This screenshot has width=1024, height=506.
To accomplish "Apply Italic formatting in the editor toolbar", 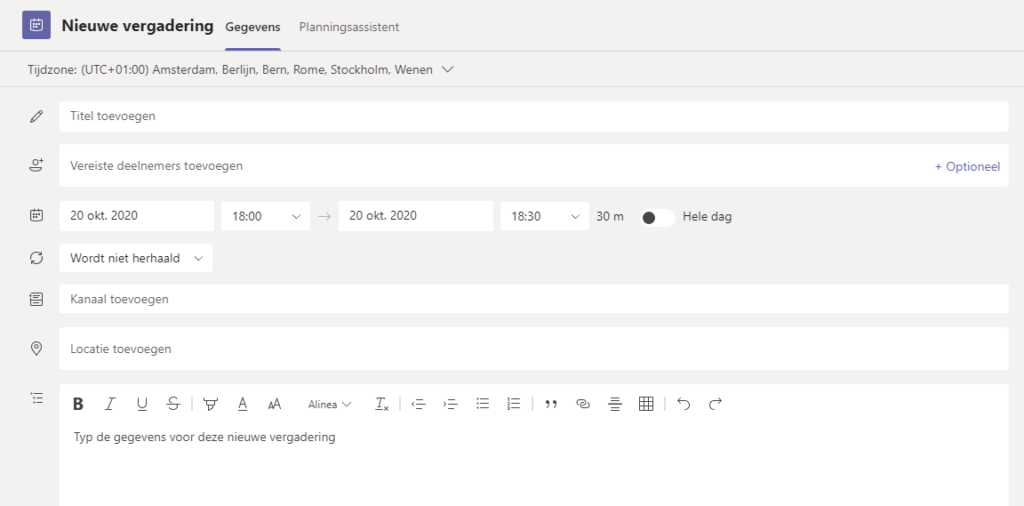I will [x=110, y=404].
